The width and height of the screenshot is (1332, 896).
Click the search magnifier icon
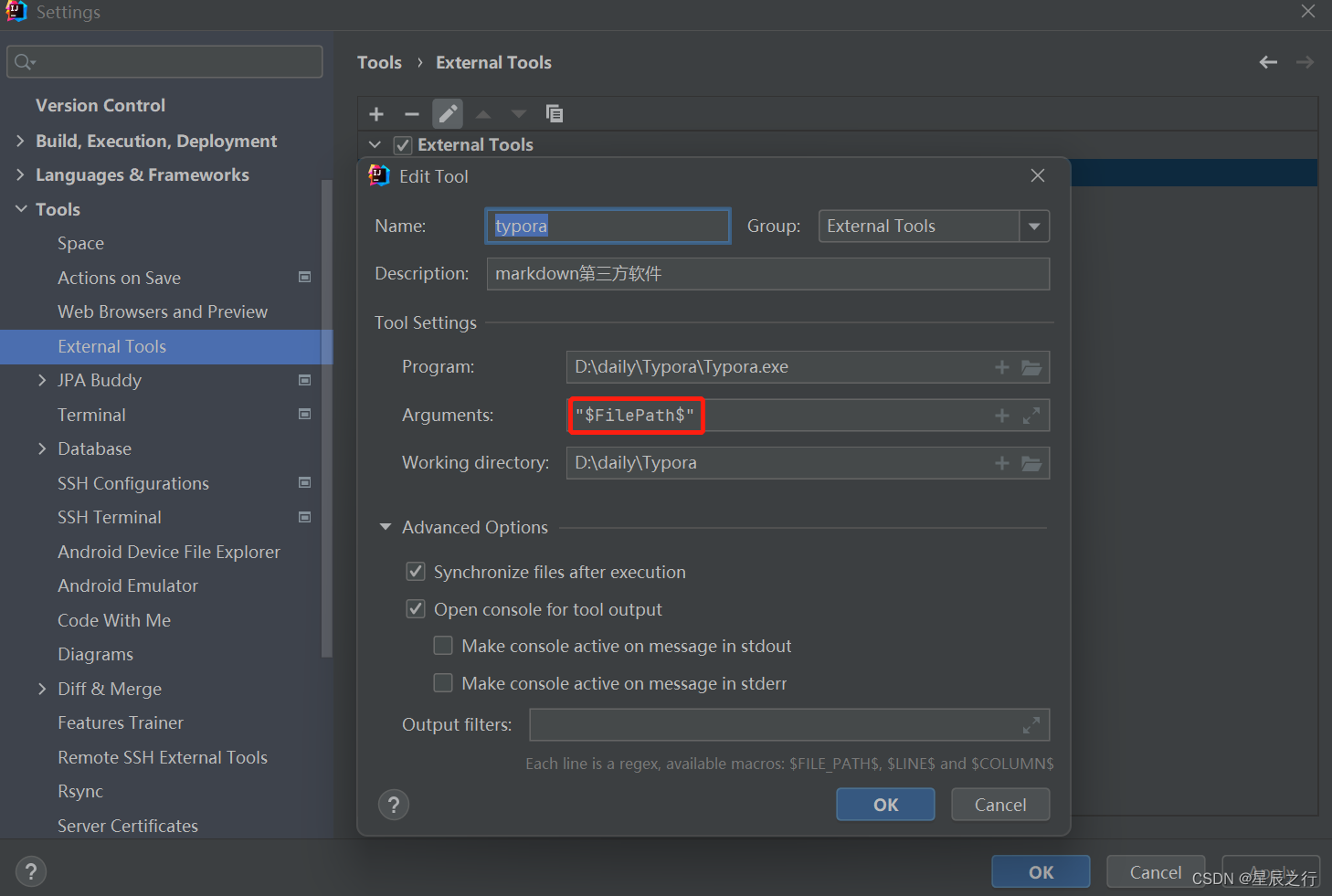coord(25,62)
